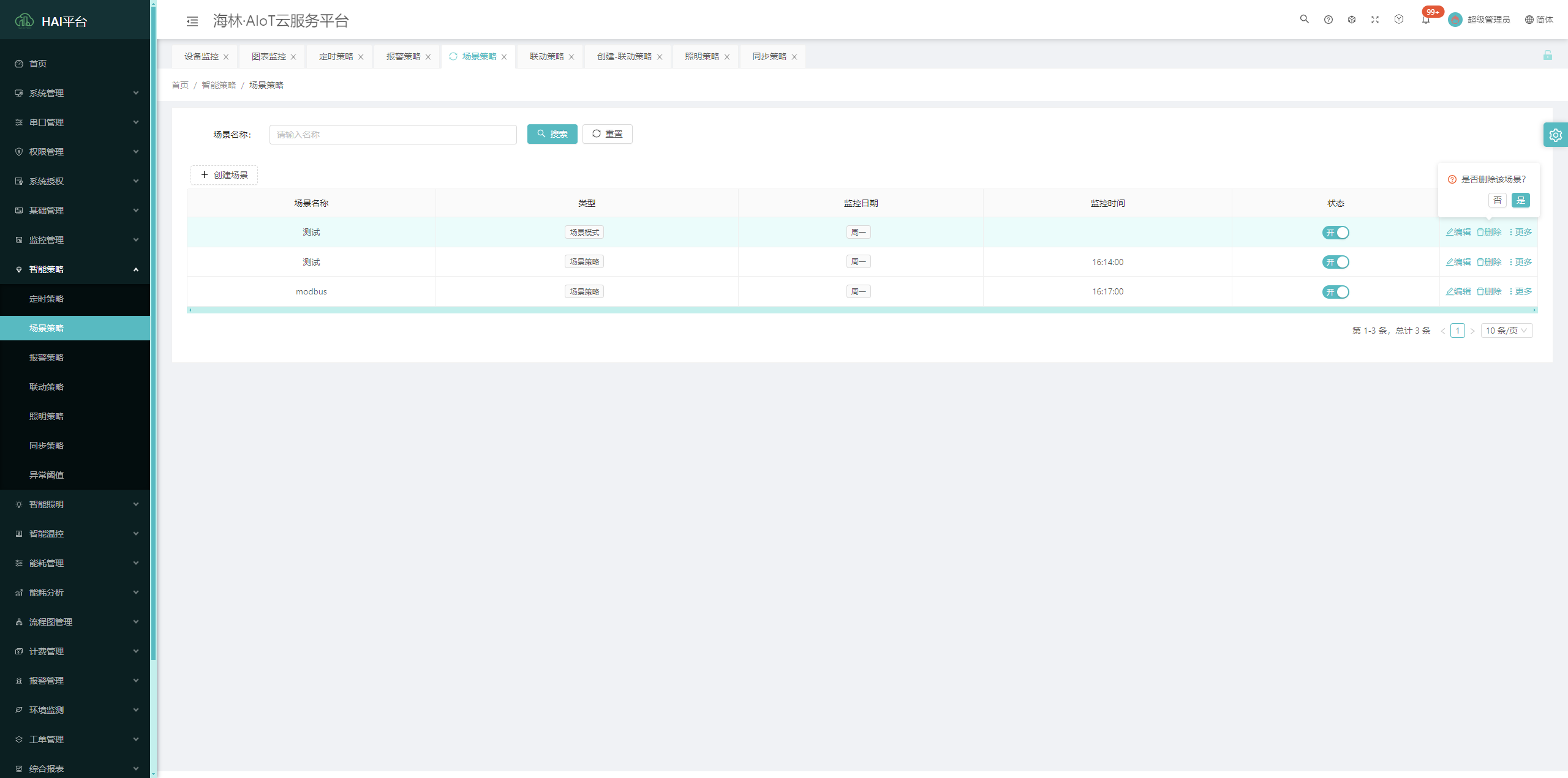
Task: Expand 串口管理 menu
Action: [x=75, y=122]
